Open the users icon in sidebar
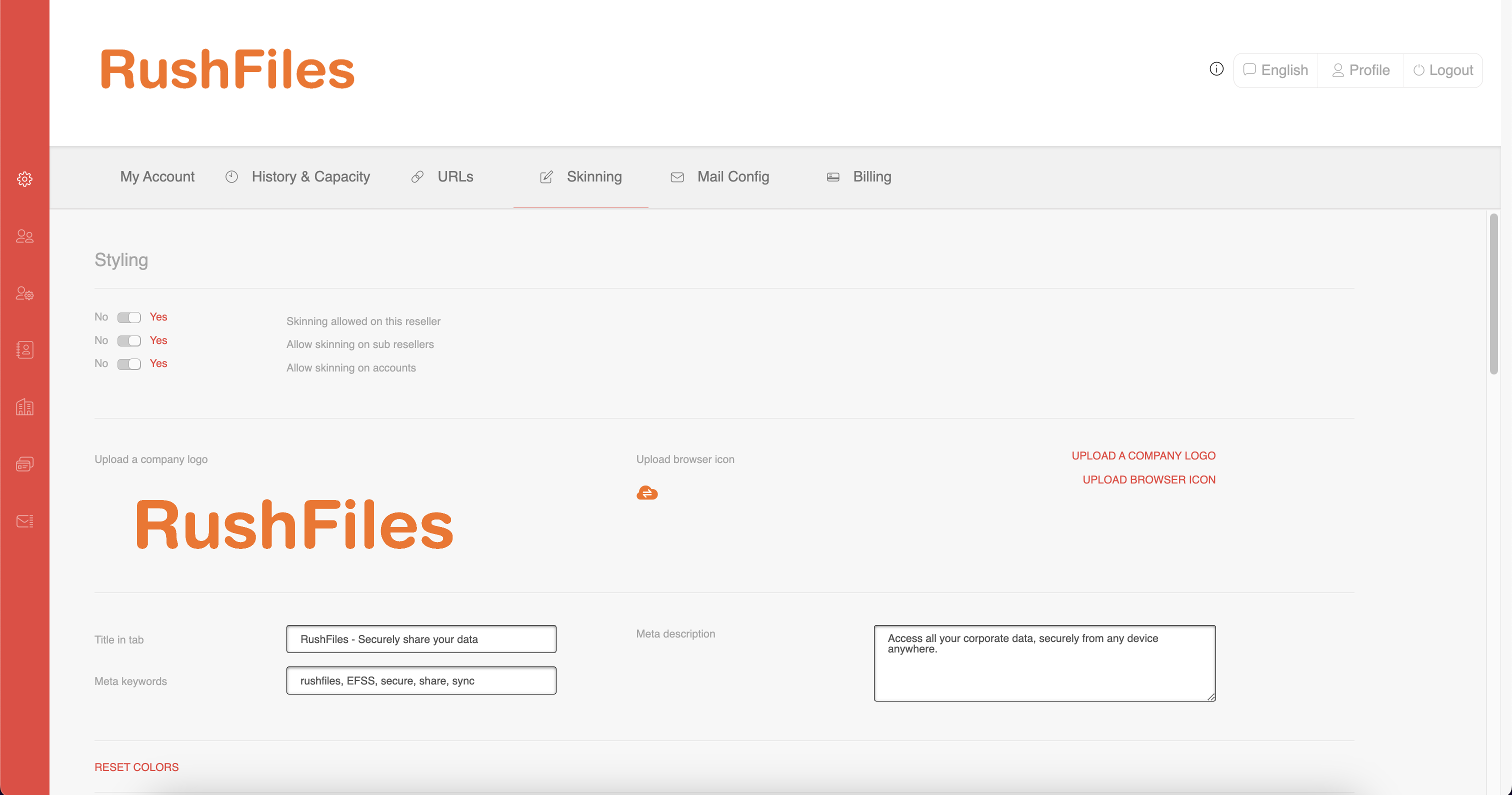The image size is (1512, 795). pyautogui.click(x=24, y=236)
